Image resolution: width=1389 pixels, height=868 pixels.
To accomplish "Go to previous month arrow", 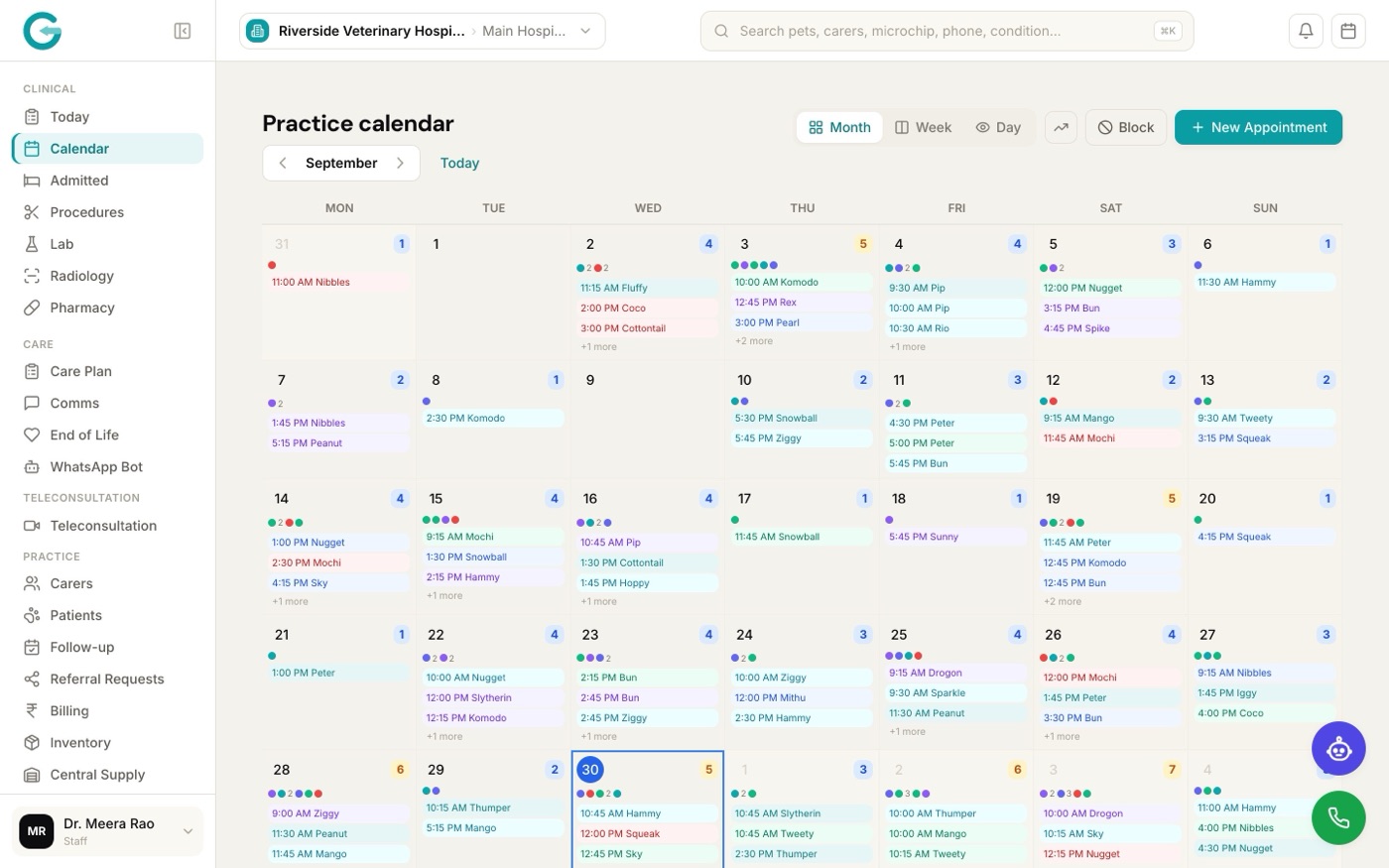I will [x=283, y=163].
